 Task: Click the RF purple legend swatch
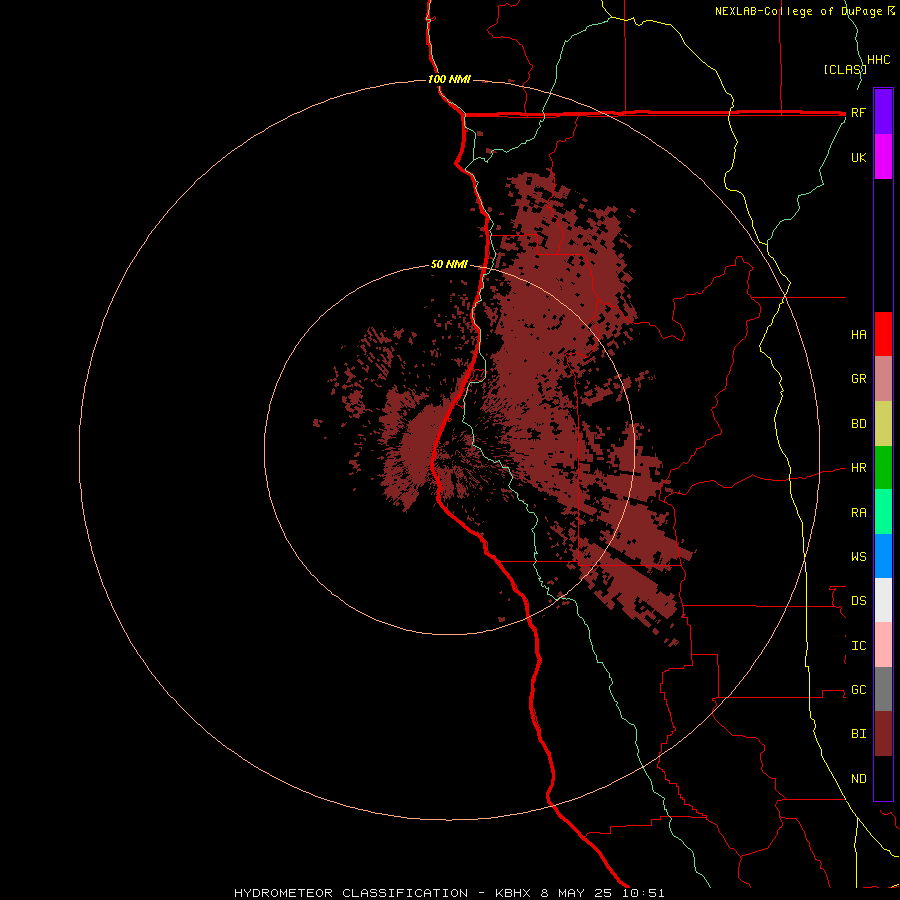click(883, 112)
